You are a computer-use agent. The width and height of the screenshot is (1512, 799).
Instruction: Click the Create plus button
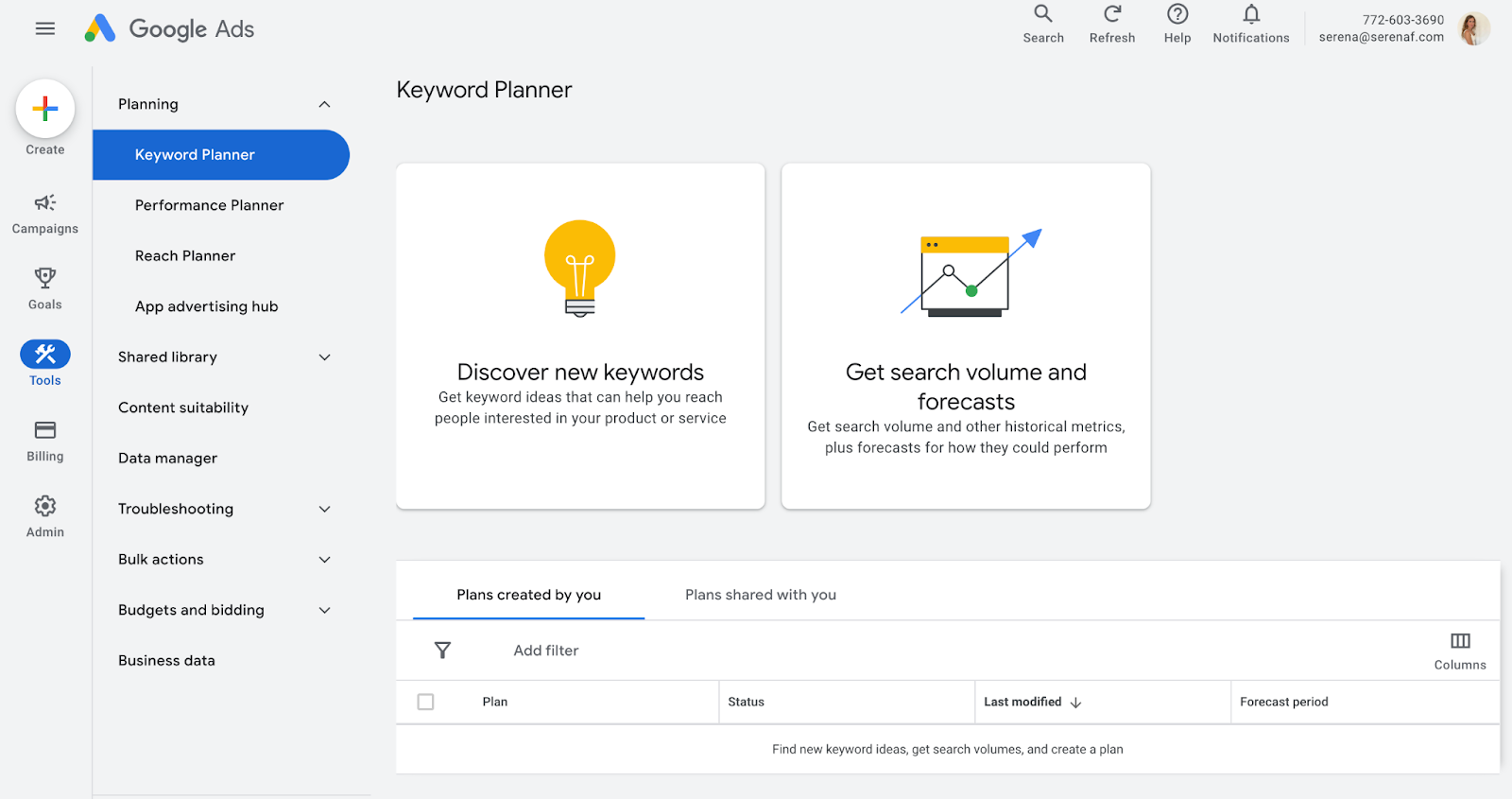tap(45, 109)
